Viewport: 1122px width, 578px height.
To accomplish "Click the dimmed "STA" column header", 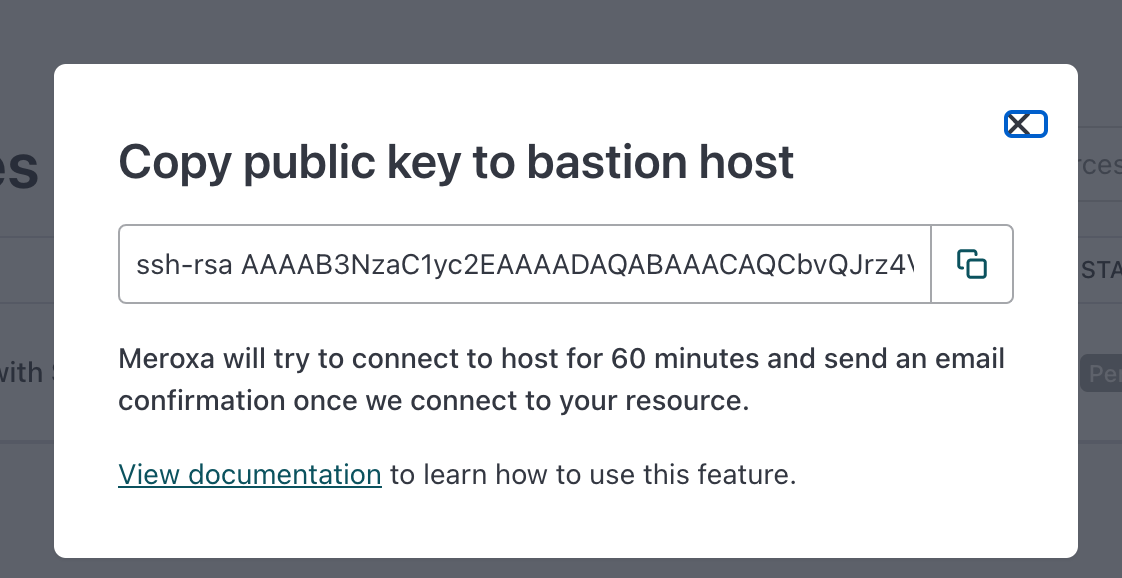I will pos(1101,270).
